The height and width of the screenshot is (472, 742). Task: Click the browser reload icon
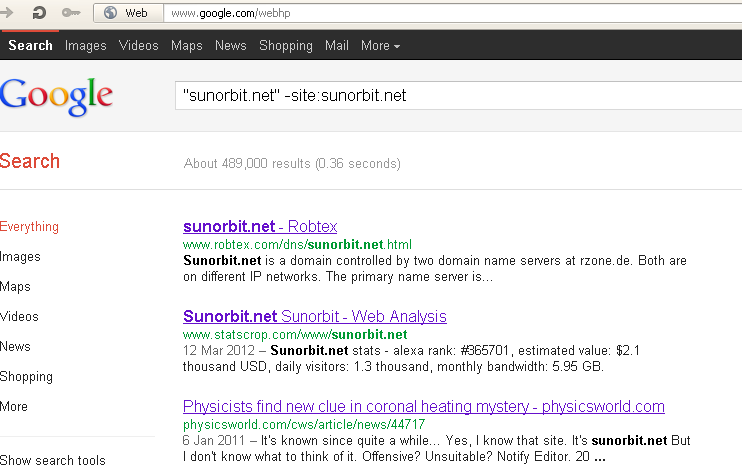click(x=39, y=12)
